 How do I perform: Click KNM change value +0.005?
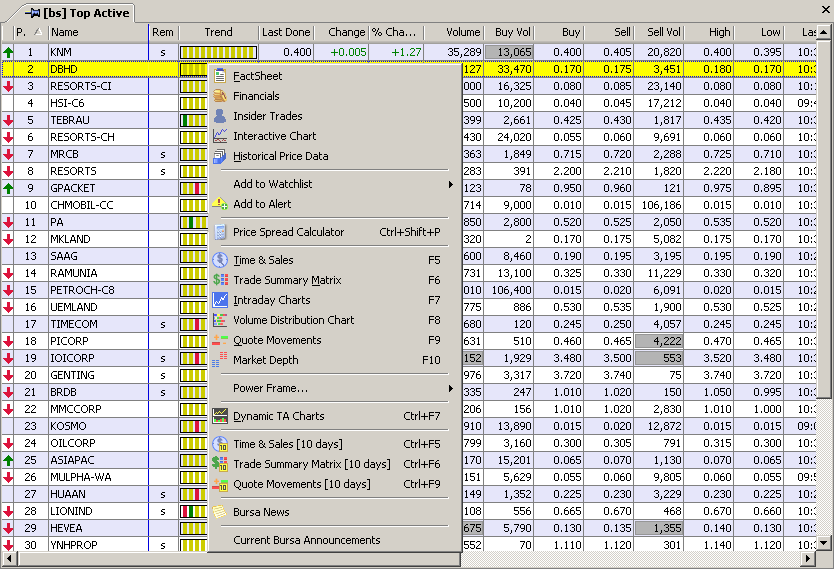point(348,52)
